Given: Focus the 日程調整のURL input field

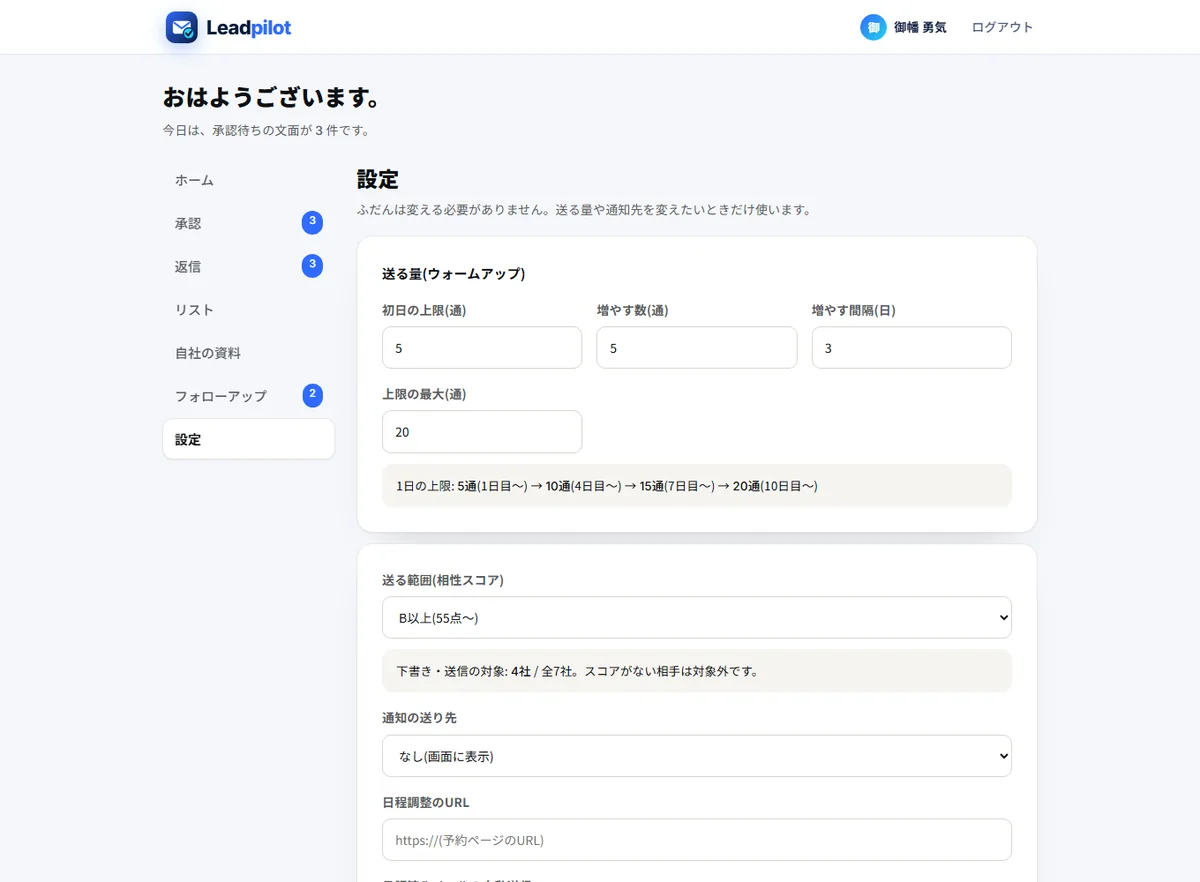Looking at the screenshot, I should coord(697,840).
